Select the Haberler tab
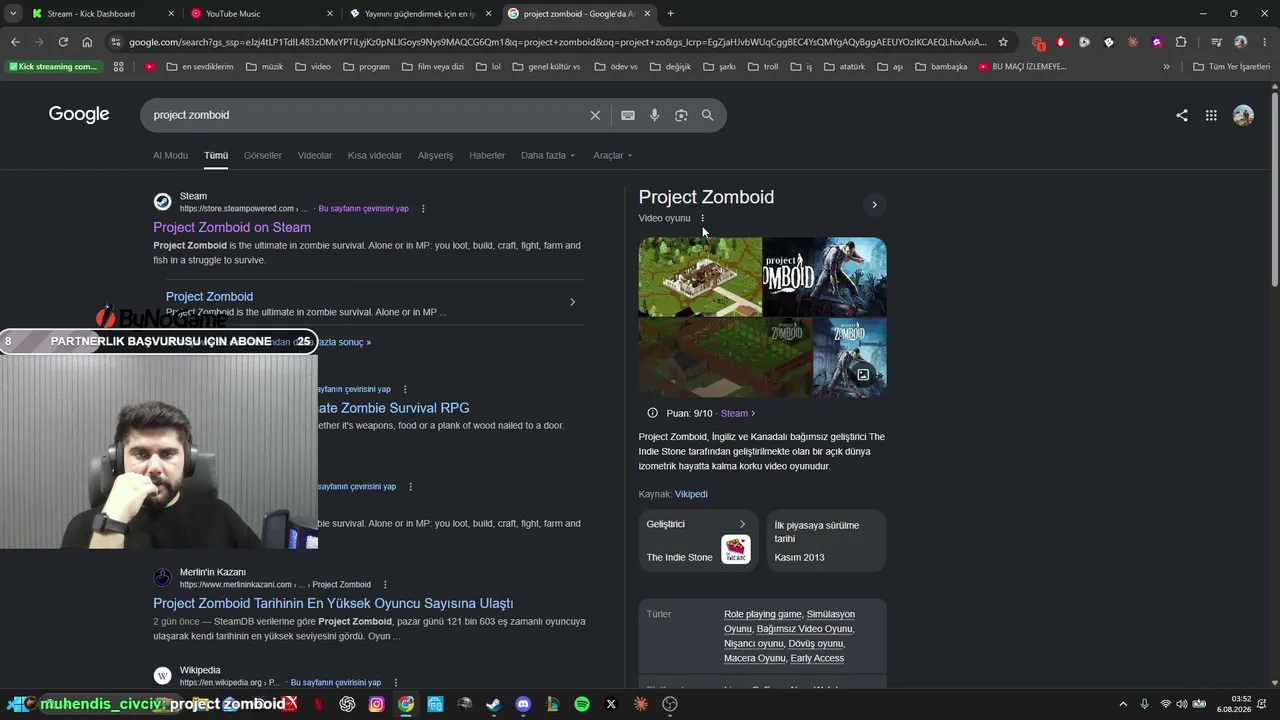Screen dimensions: 1280x720 [x=487, y=156]
